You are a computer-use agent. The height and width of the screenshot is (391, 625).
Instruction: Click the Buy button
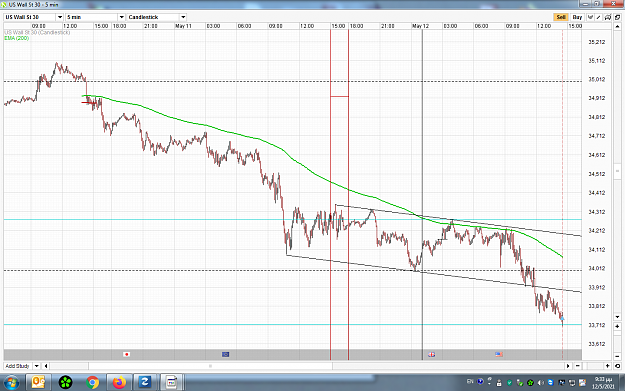click(577, 17)
